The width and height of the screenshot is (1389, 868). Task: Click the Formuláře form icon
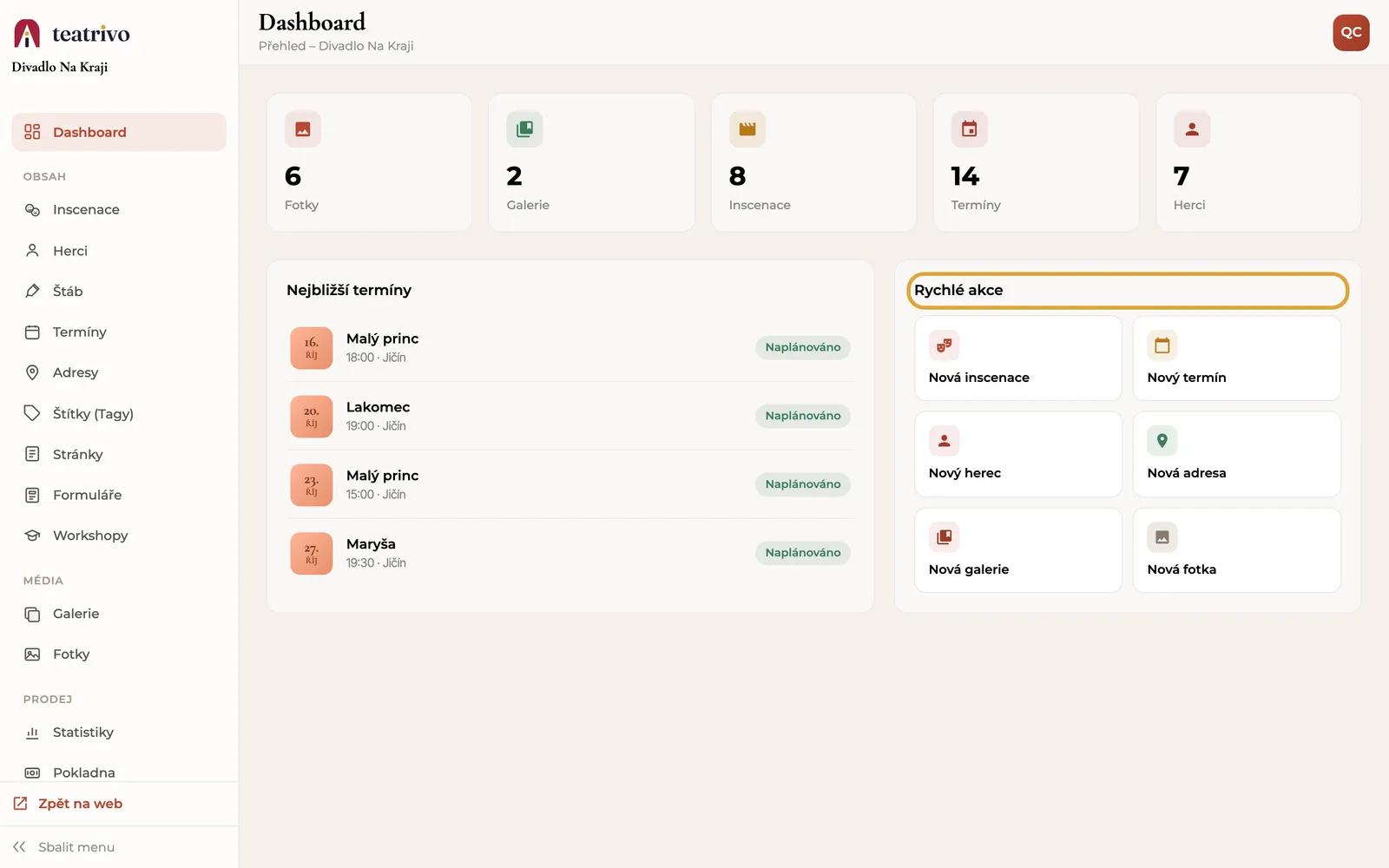pyautogui.click(x=32, y=495)
